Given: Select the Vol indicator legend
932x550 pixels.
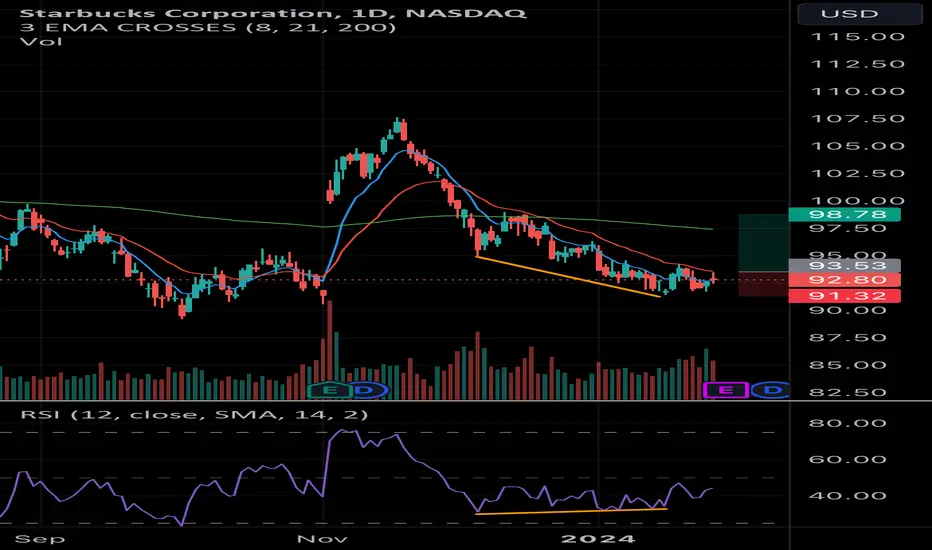Looking at the screenshot, I should coord(41,42).
